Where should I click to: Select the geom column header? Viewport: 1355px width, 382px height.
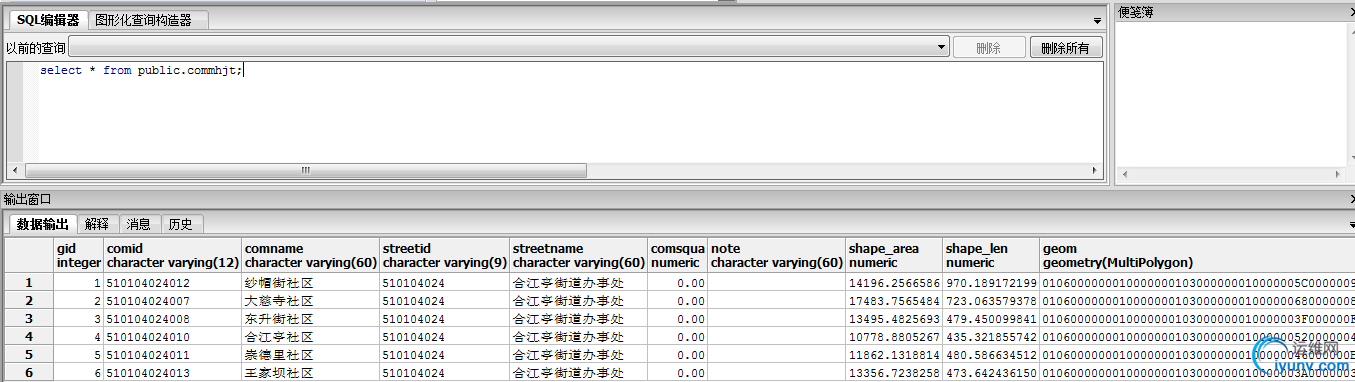coord(1196,255)
